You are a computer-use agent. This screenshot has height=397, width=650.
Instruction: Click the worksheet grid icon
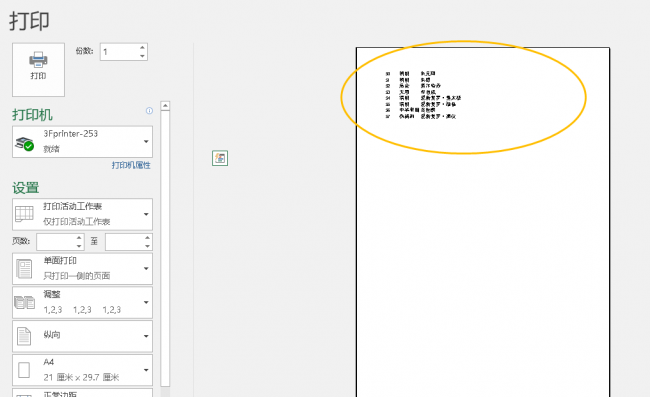(x=24, y=214)
